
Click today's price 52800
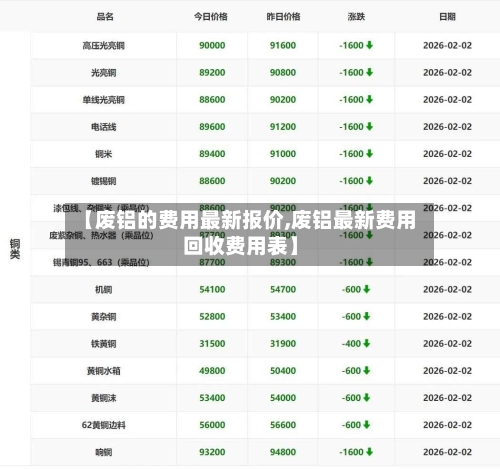pyautogui.click(x=212, y=316)
